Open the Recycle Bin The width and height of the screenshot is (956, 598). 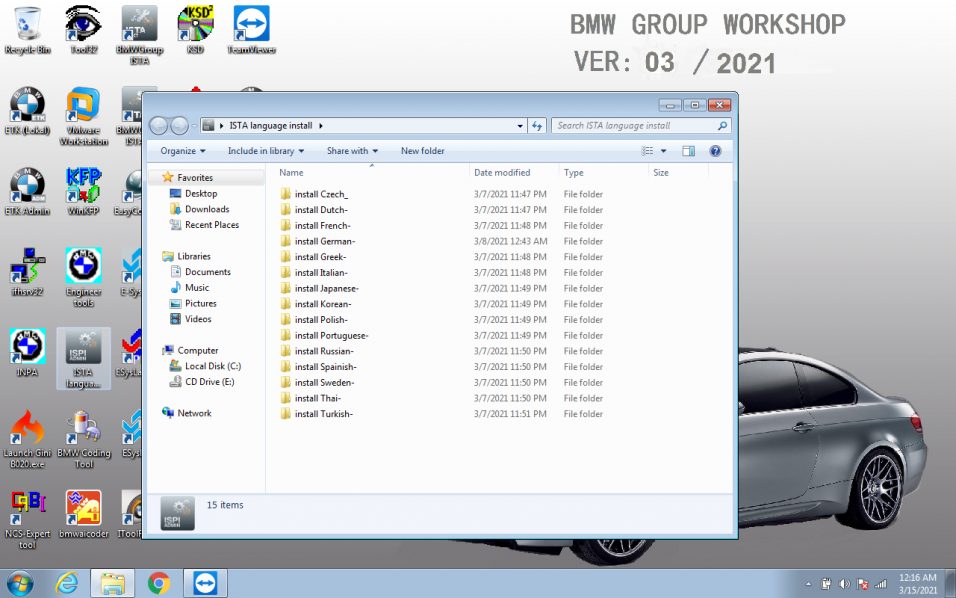coord(27,30)
